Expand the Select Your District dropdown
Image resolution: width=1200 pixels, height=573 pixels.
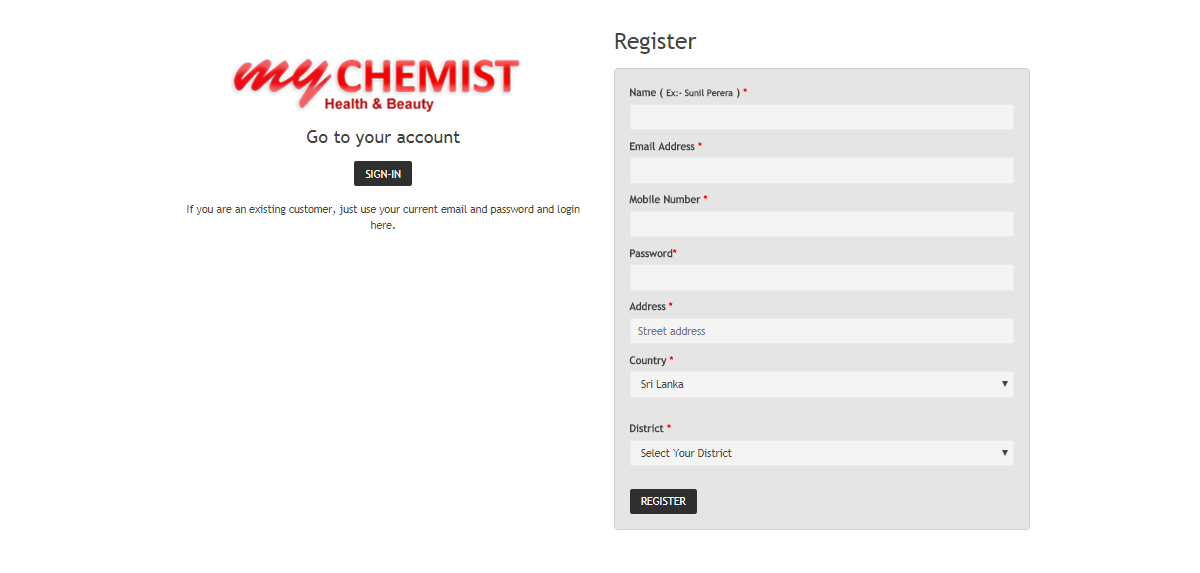click(821, 453)
